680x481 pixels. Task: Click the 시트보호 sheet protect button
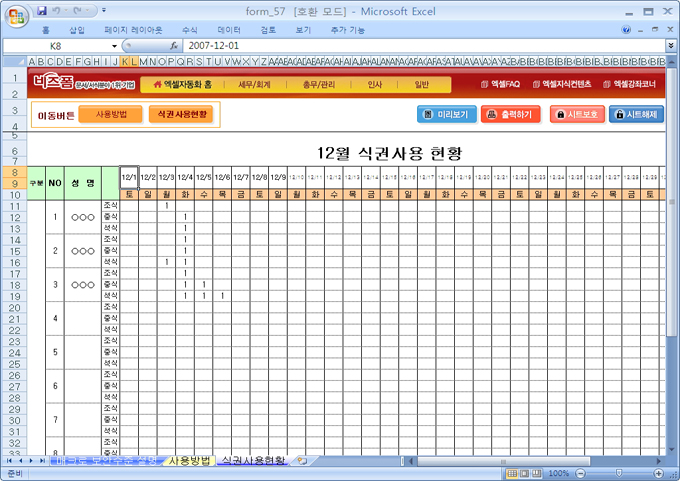point(577,114)
